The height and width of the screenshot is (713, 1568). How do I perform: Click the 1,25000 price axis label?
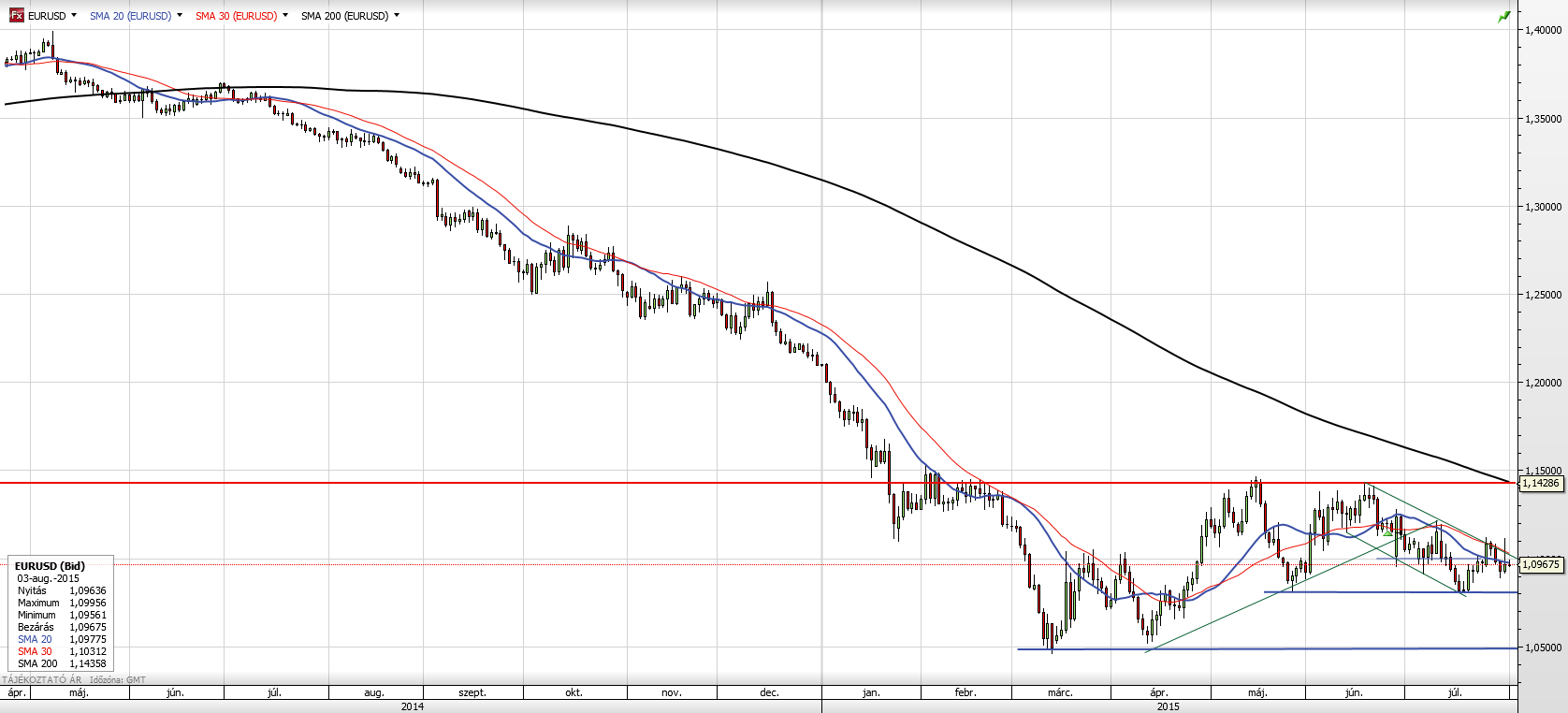[1544, 295]
